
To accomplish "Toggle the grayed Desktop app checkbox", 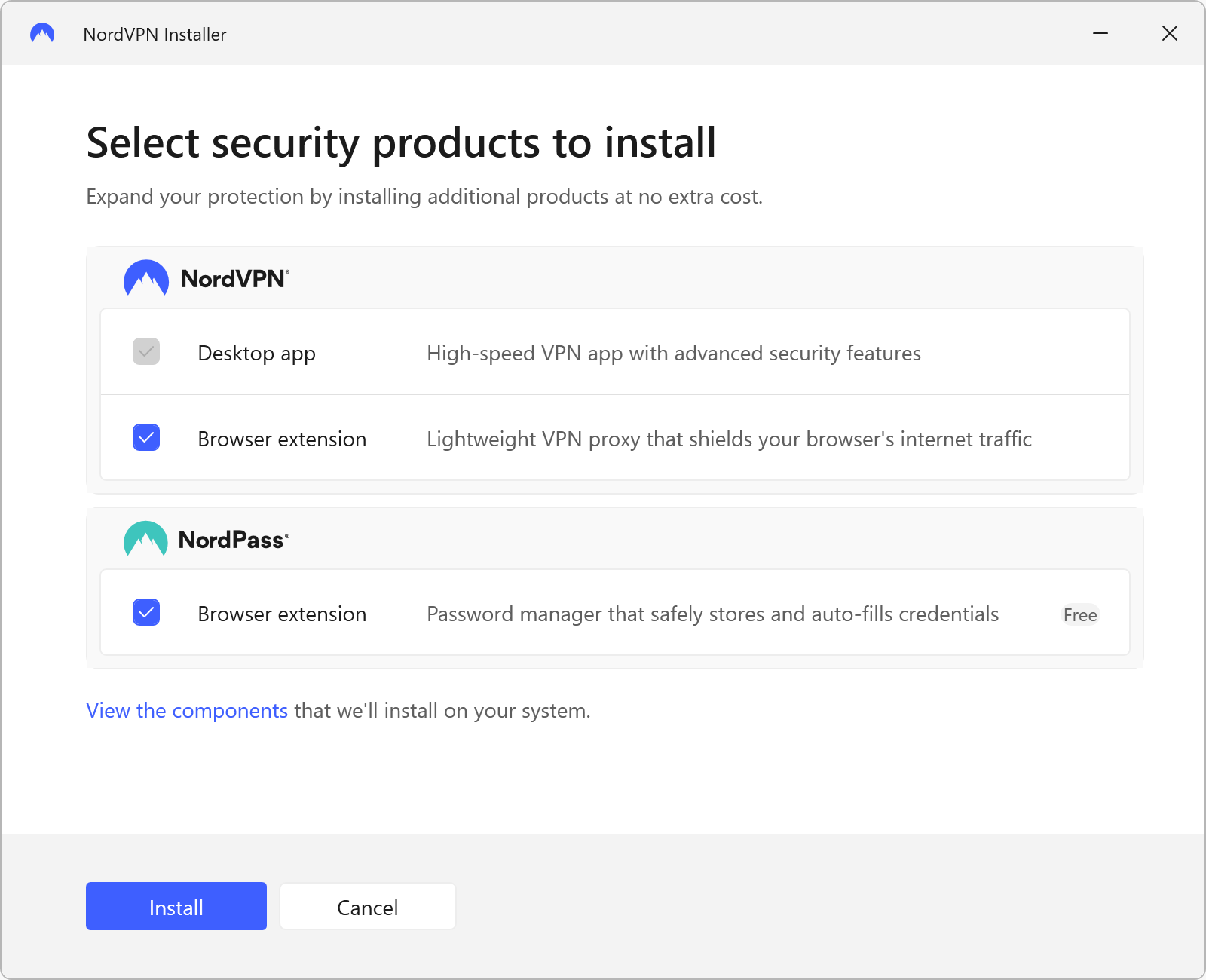I will click(146, 351).
